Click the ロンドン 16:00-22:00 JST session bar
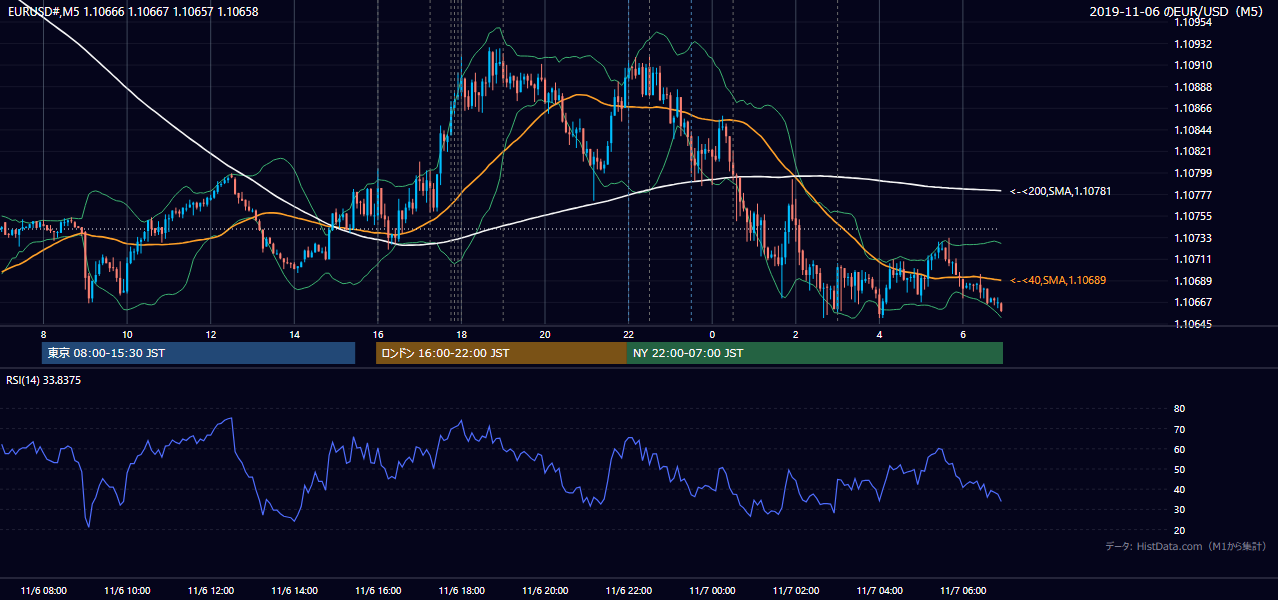 coord(501,353)
